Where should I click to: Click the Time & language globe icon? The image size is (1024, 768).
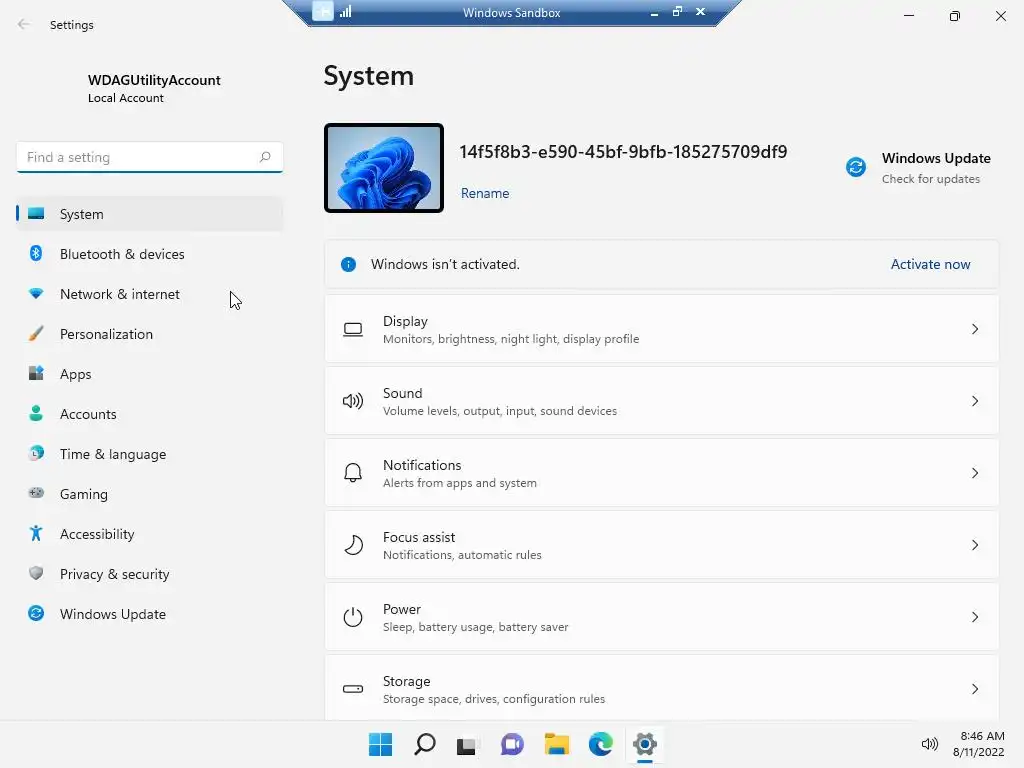coord(36,453)
